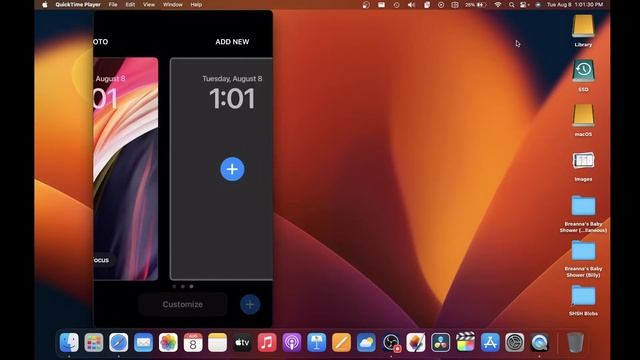Launch Apple TV from the Dock

coord(242,342)
